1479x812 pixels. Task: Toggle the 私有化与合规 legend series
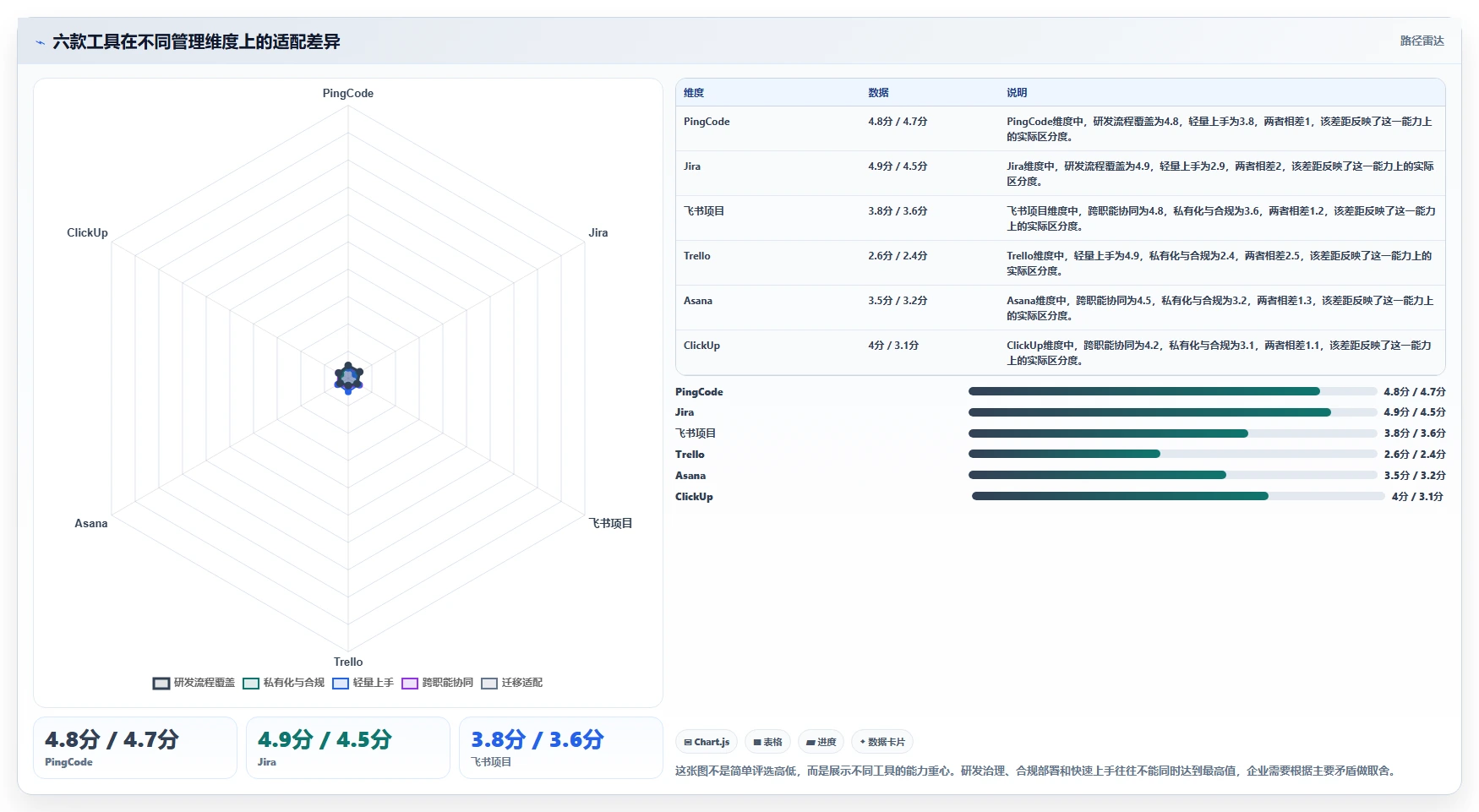tap(284, 683)
